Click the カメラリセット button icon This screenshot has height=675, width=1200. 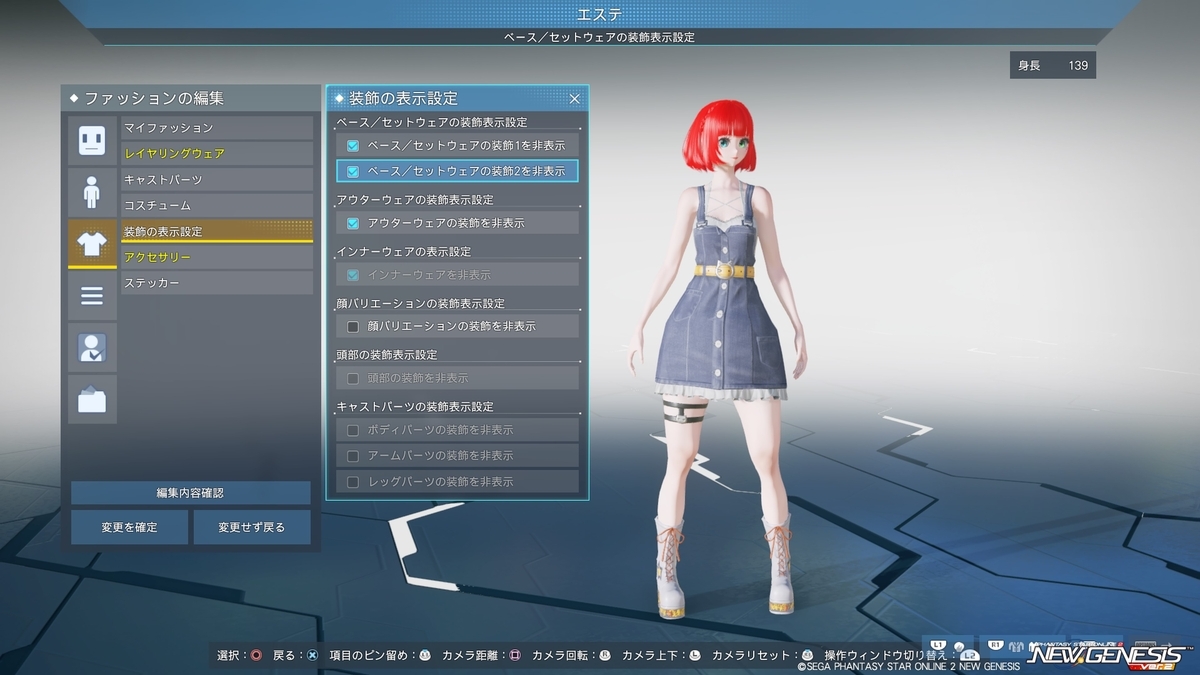[807, 656]
